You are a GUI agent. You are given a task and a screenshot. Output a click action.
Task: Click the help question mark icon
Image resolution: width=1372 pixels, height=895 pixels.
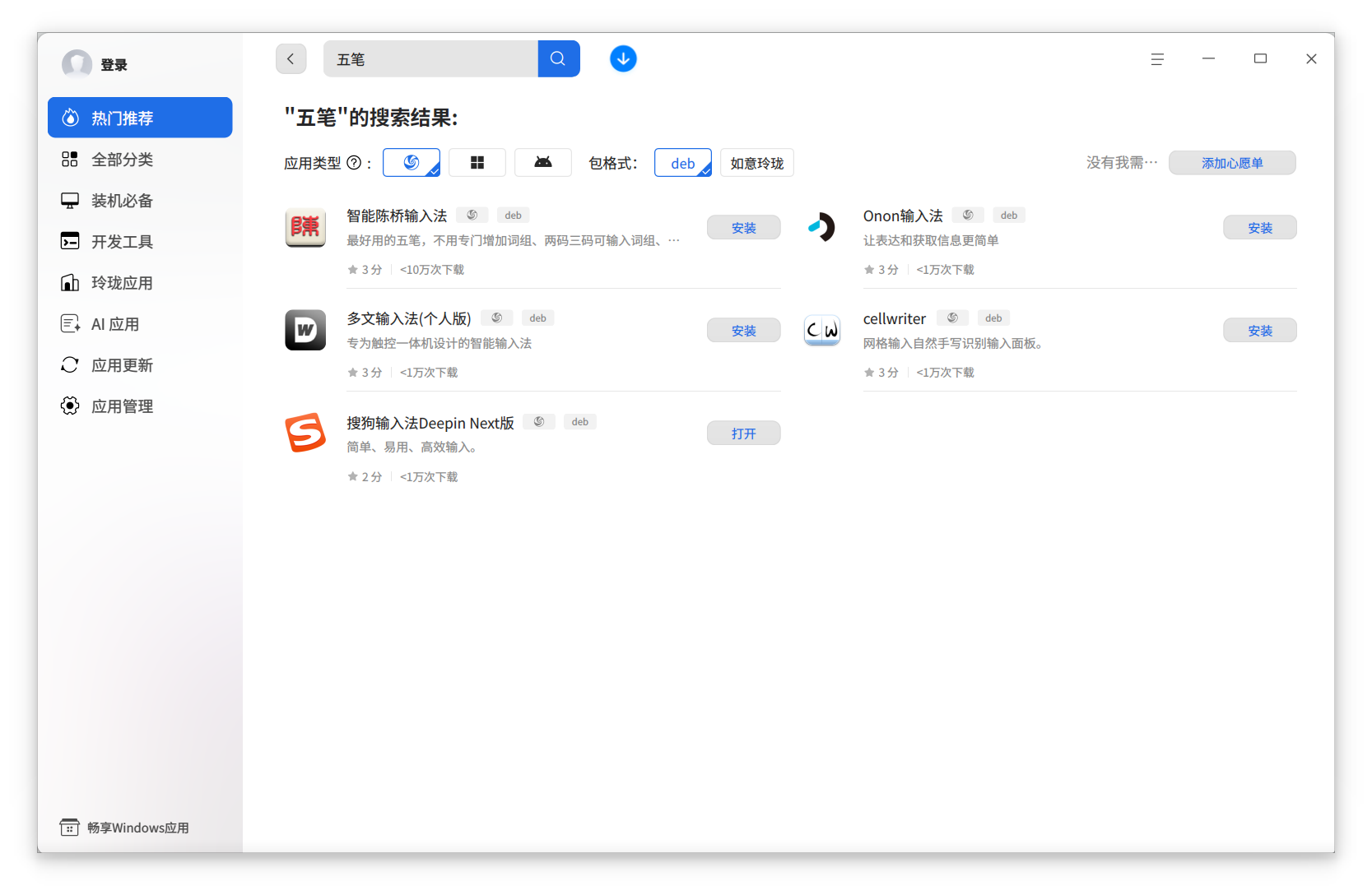354,163
